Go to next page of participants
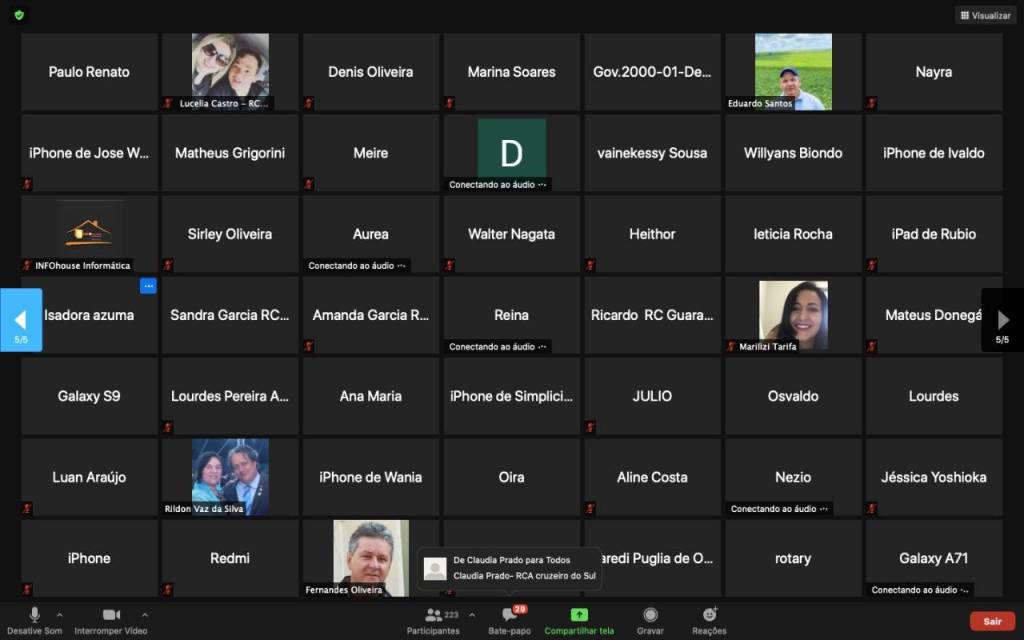Viewport: 1024px width, 640px height. [x=1002, y=320]
